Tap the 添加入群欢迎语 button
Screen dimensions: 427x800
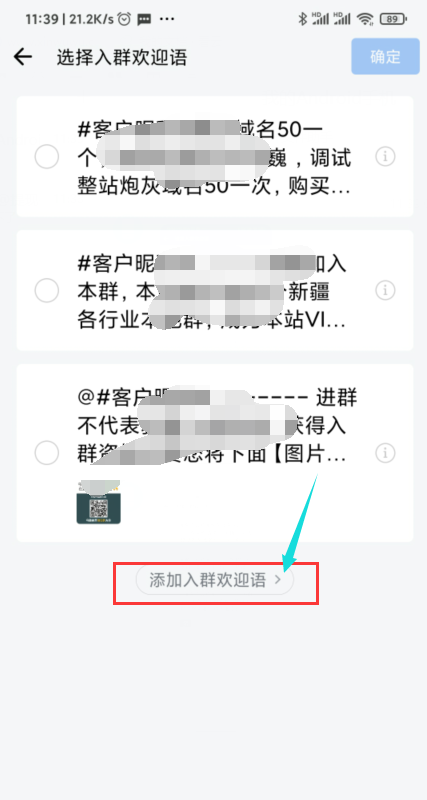(215, 580)
